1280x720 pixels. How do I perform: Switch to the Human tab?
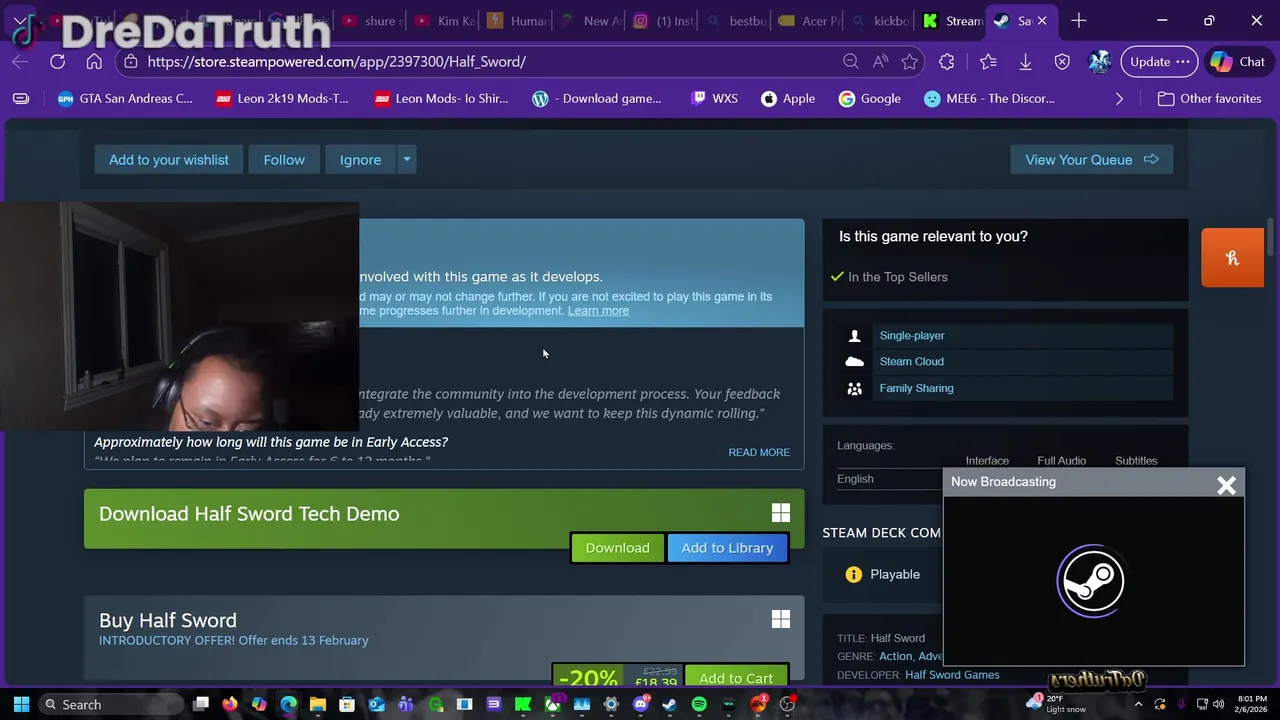tap(519, 21)
